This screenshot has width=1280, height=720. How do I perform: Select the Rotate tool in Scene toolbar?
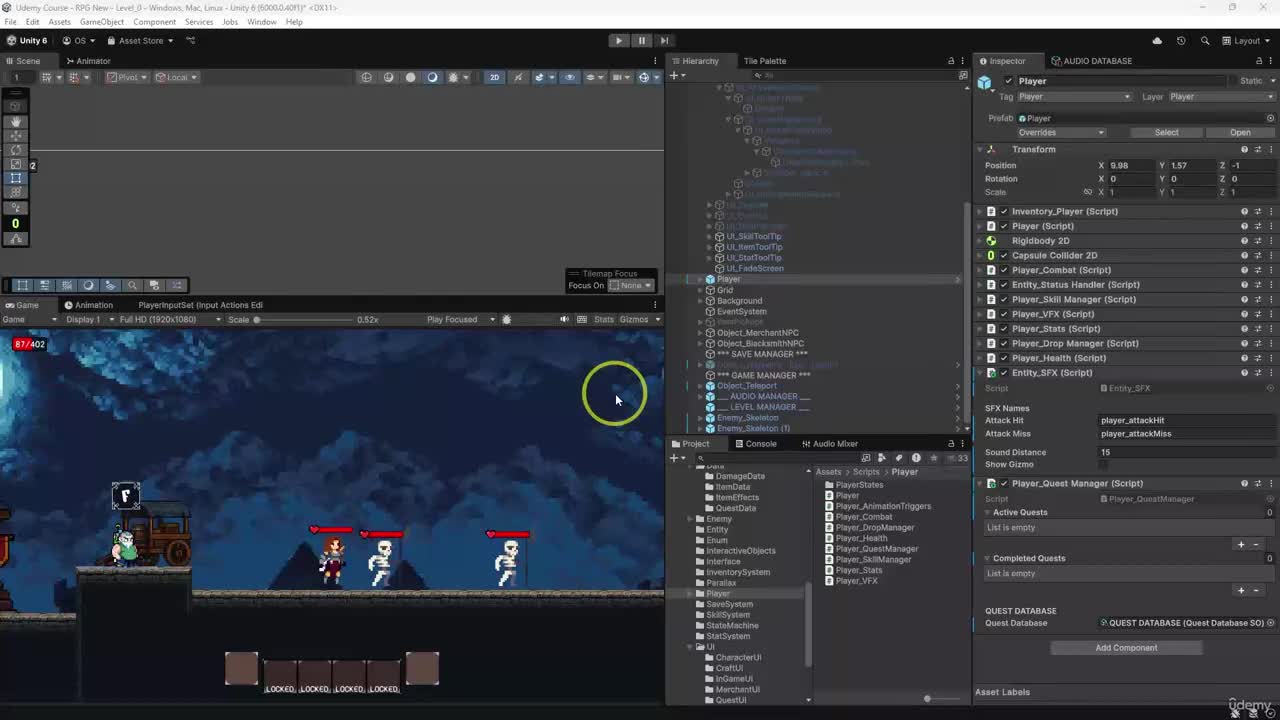pyautogui.click(x=15, y=149)
